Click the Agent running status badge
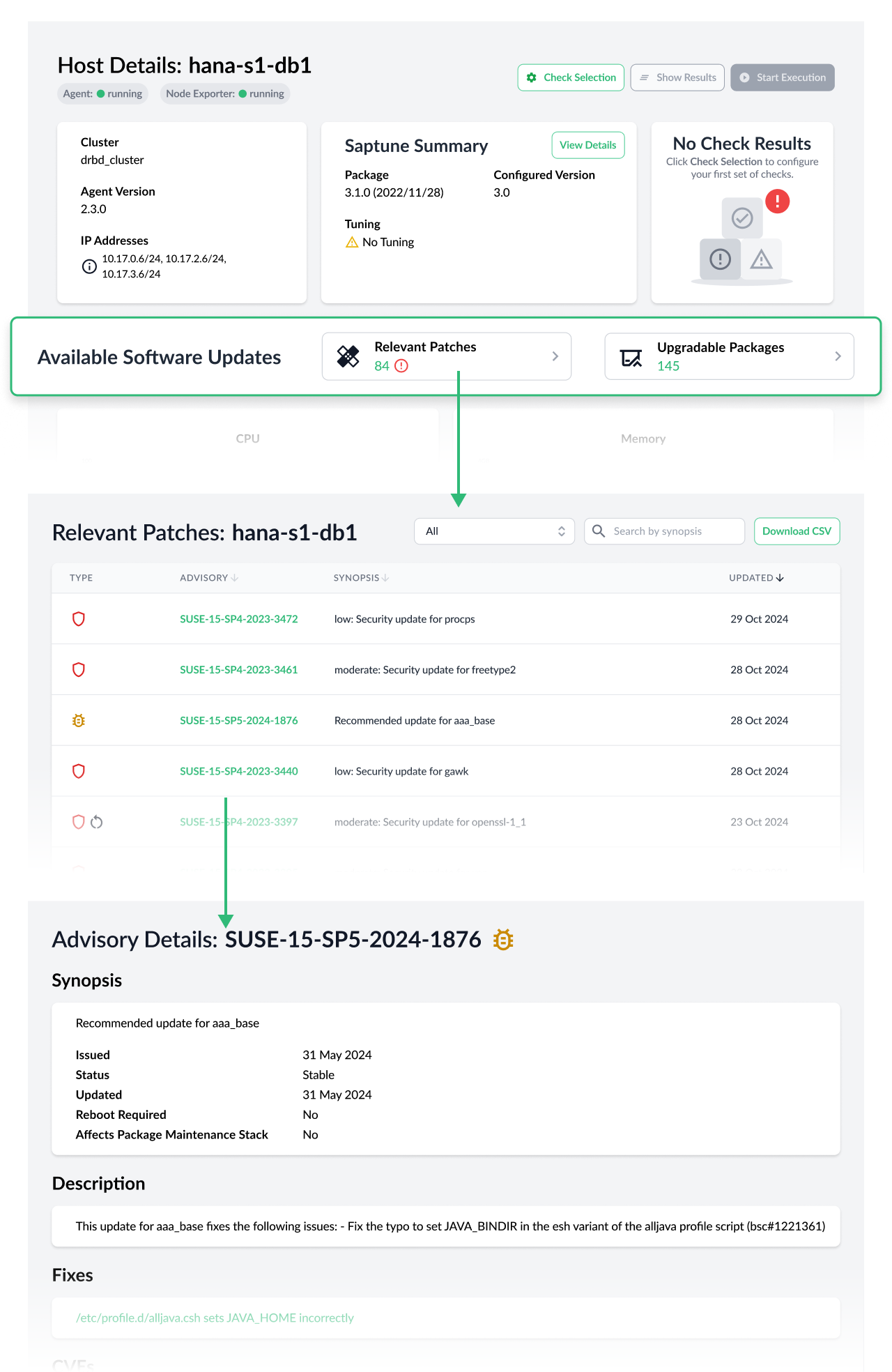Viewport: 892px width, 1372px height. click(102, 93)
